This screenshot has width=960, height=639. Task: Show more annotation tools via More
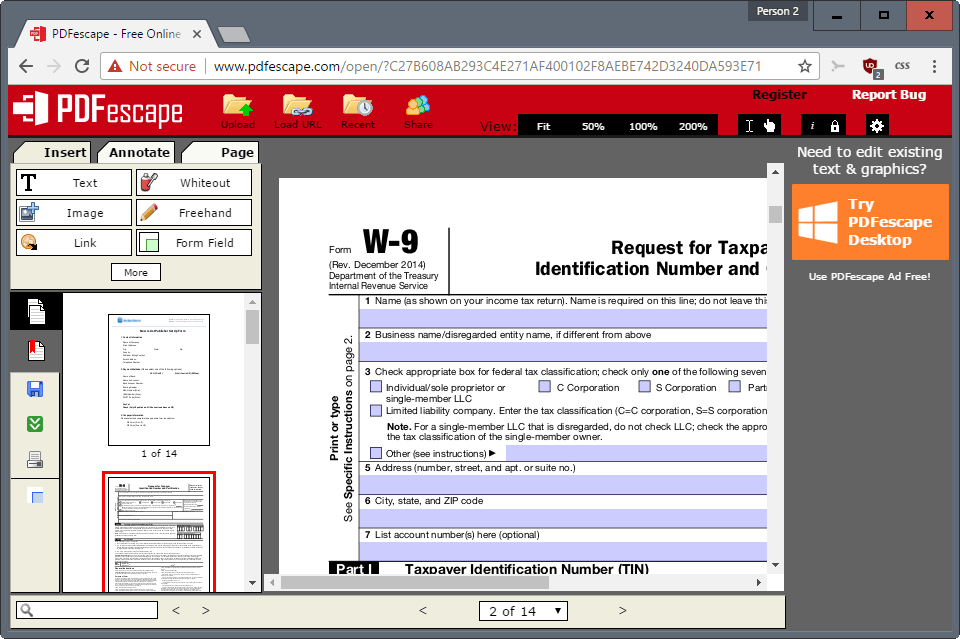pos(135,271)
